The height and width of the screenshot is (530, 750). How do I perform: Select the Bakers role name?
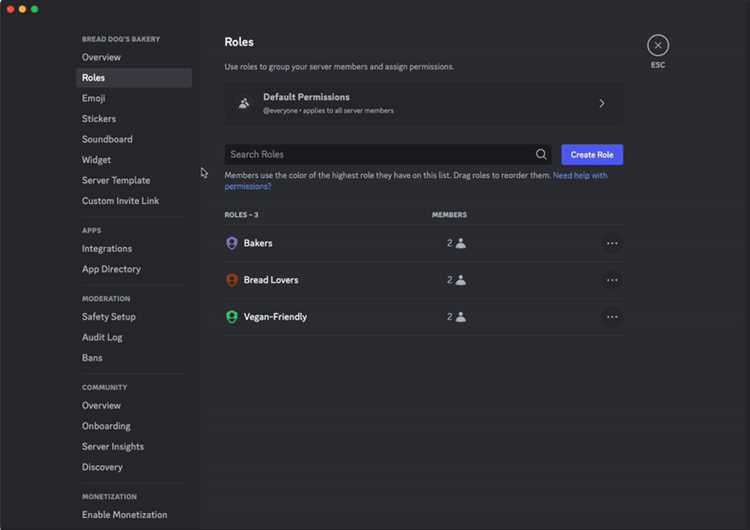point(258,243)
